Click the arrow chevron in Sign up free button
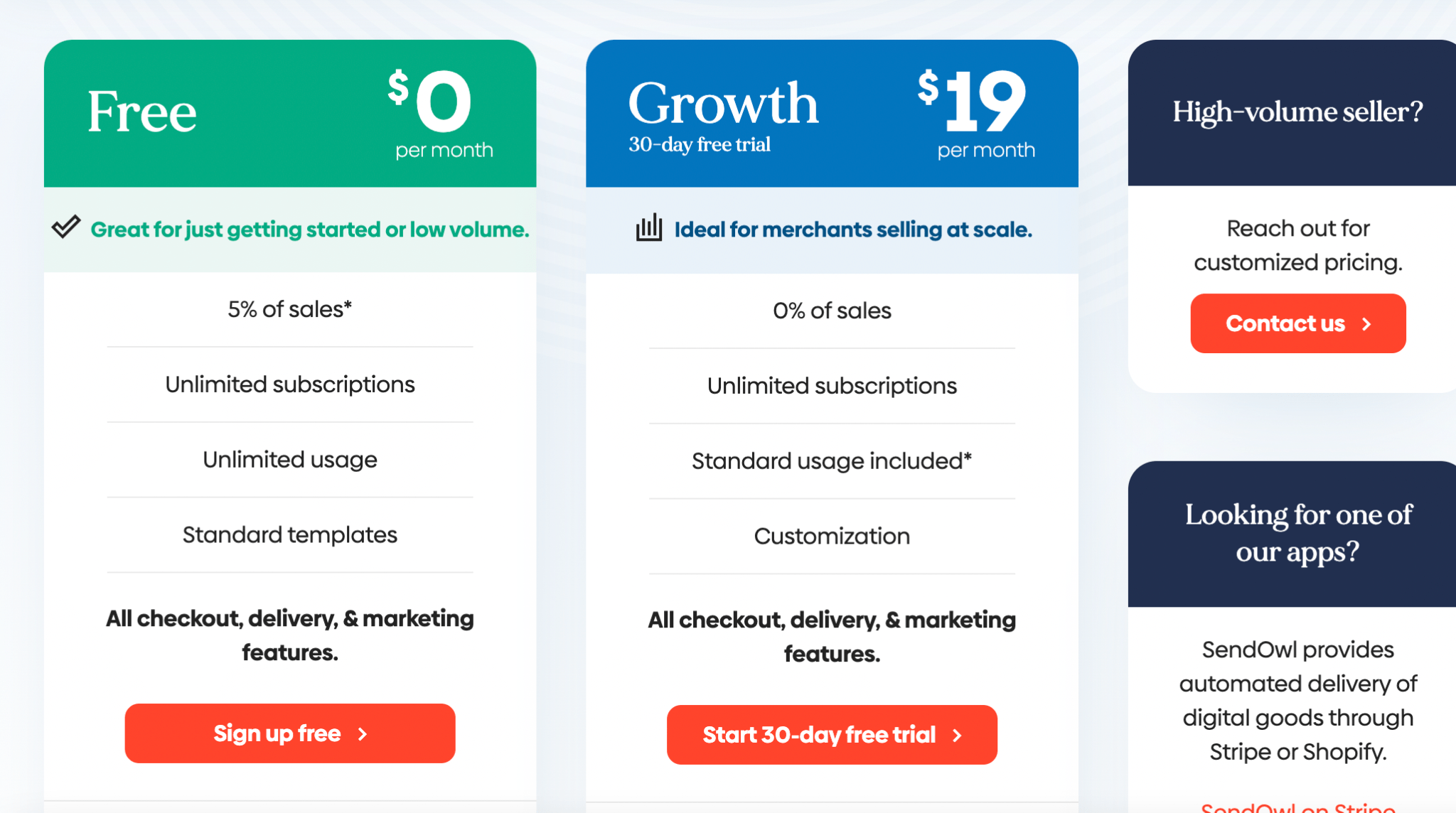The width and height of the screenshot is (1456, 813). coord(363,733)
